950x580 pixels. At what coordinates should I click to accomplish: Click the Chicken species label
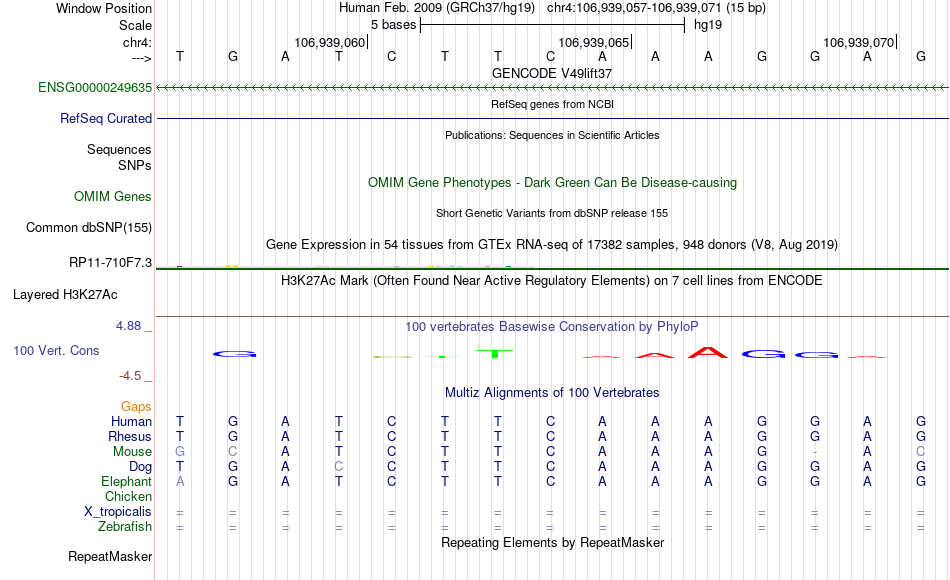click(128, 496)
